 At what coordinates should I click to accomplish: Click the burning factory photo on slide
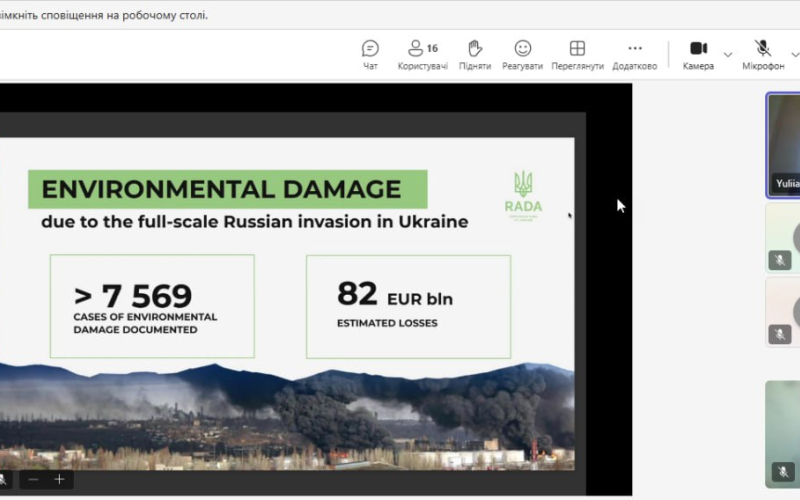pyautogui.click(x=287, y=416)
